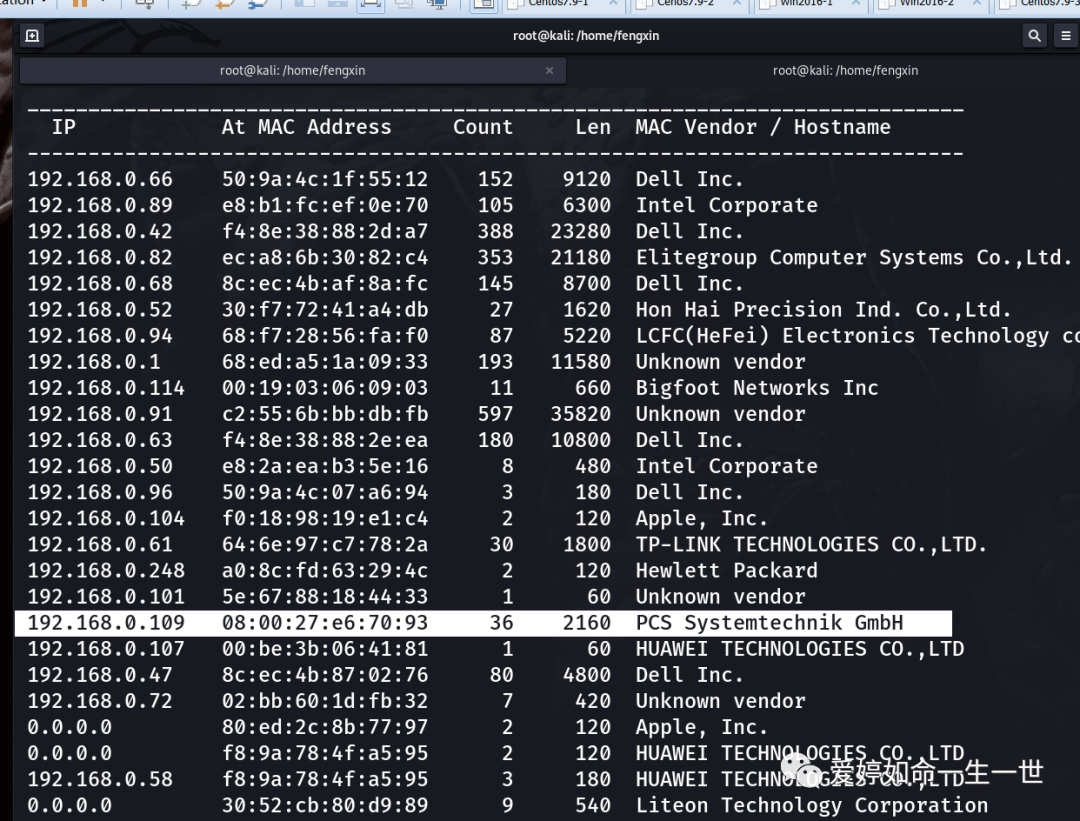This screenshot has width=1080, height=821.
Task: Click MAC Vendor / Hostname header
Action: (x=762, y=127)
